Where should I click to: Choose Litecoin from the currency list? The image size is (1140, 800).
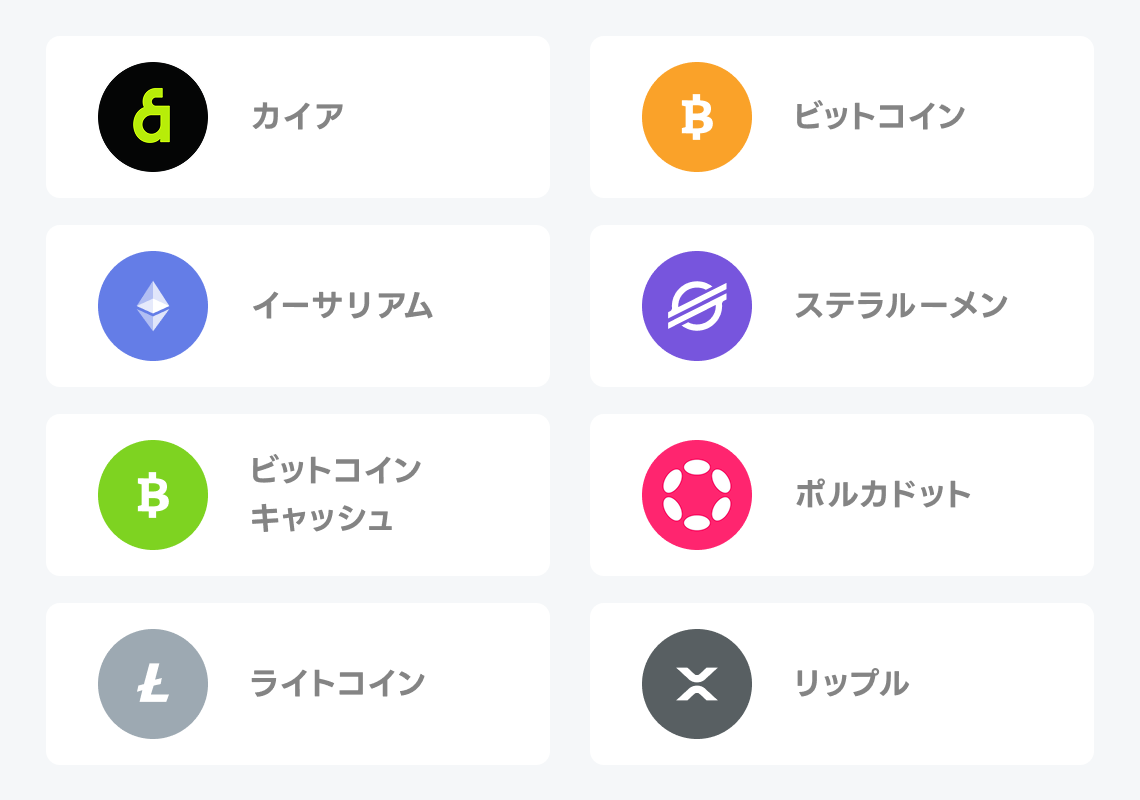point(297,684)
